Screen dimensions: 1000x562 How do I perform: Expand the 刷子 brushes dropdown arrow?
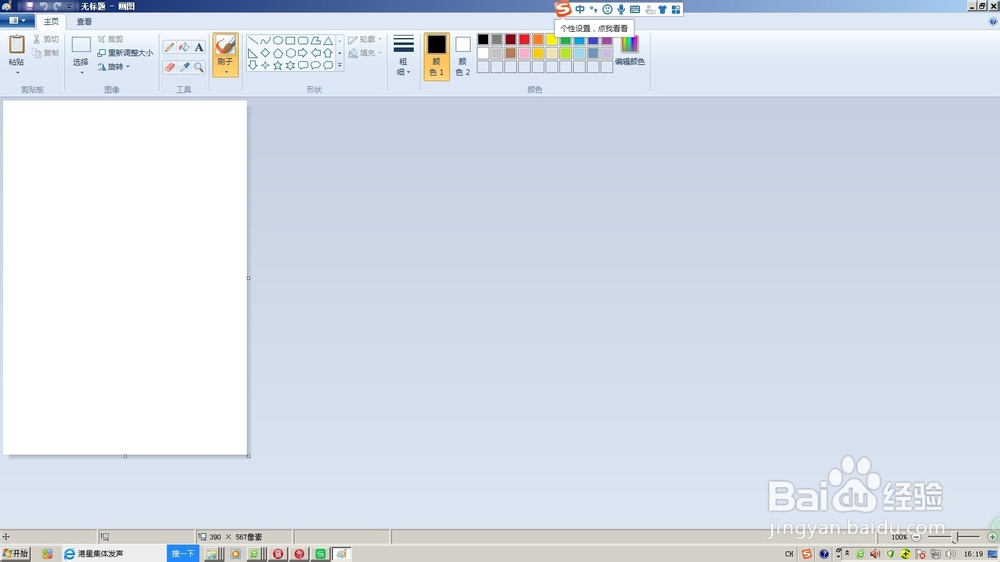pos(226,71)
